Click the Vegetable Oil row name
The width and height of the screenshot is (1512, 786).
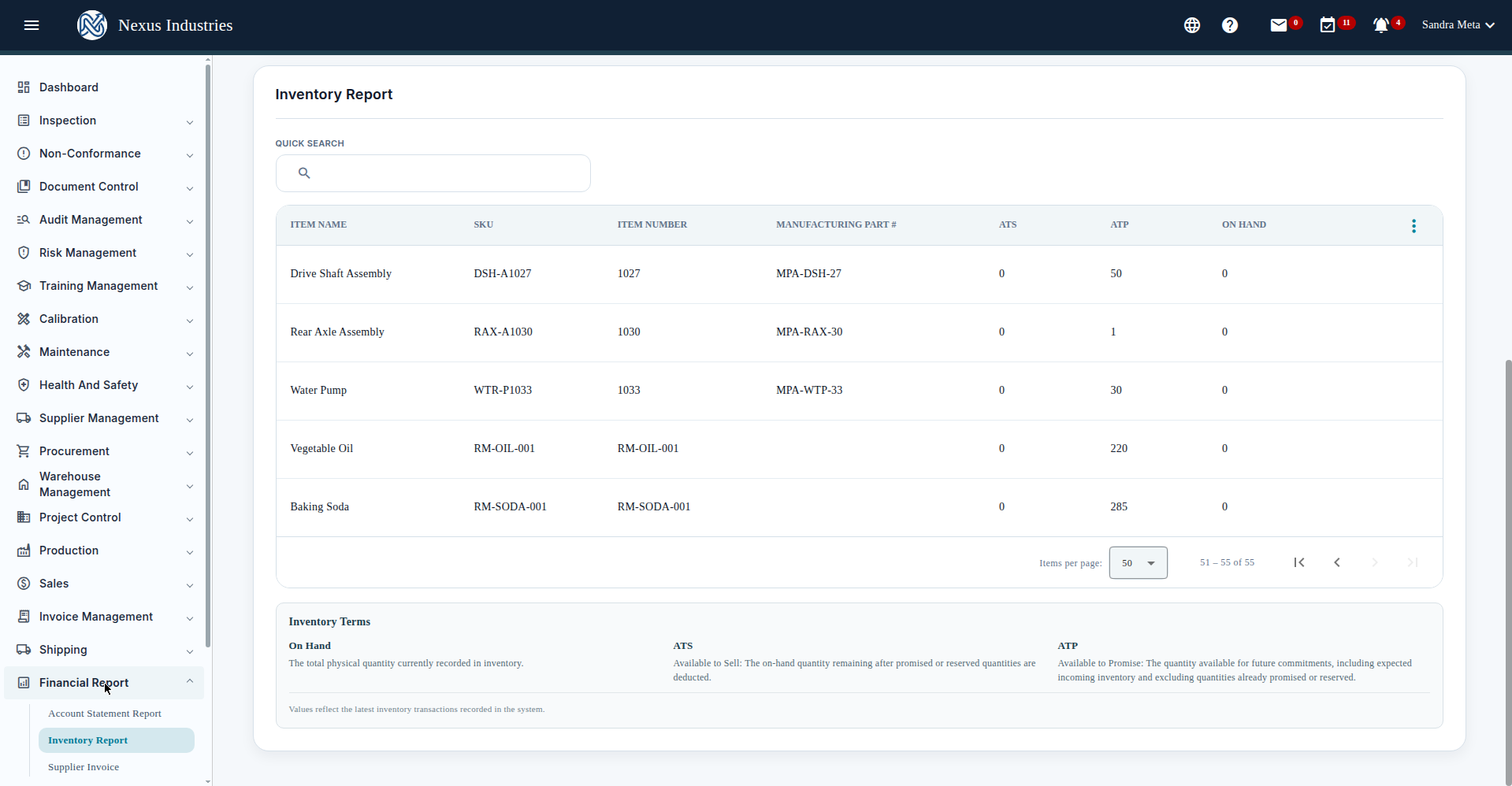[321, 448]
